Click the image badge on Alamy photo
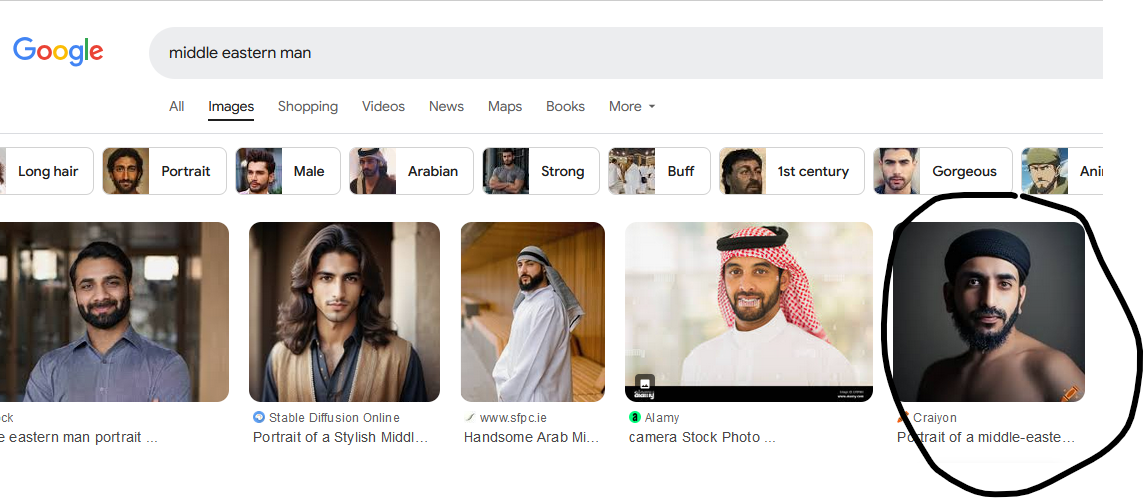This screenshot has height=499, width=1144. click(x=644, y=384)
